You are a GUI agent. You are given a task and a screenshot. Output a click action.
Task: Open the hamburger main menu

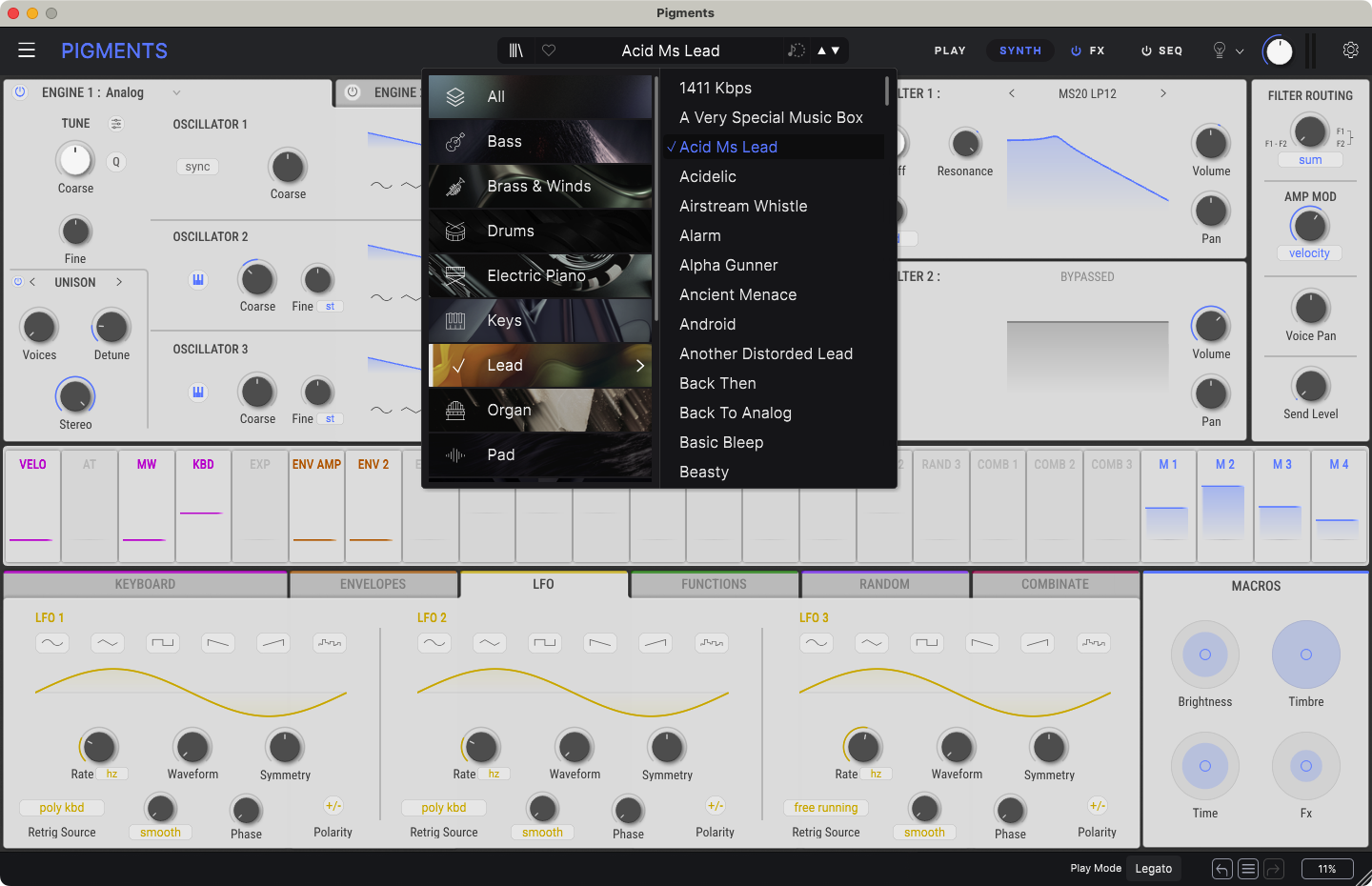27,50
